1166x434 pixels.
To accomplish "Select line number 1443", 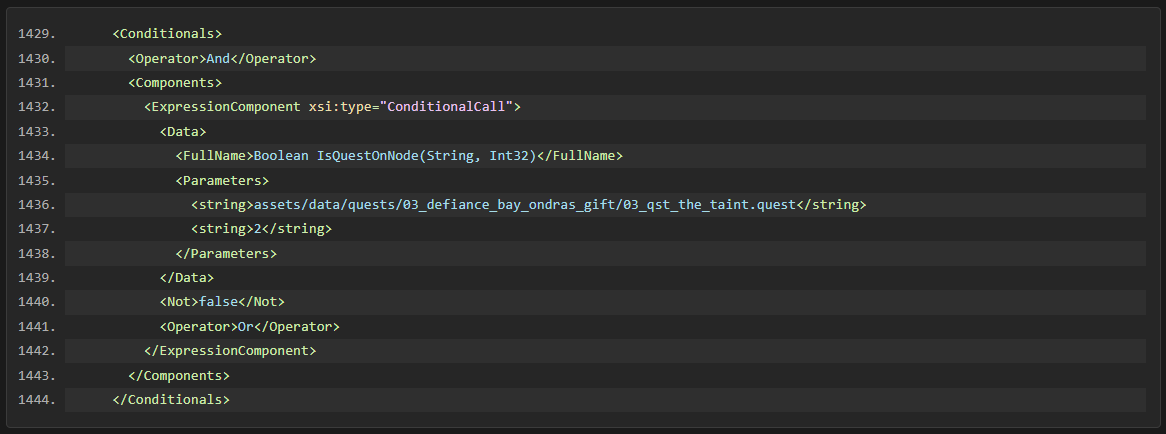I will click(36, 375).
